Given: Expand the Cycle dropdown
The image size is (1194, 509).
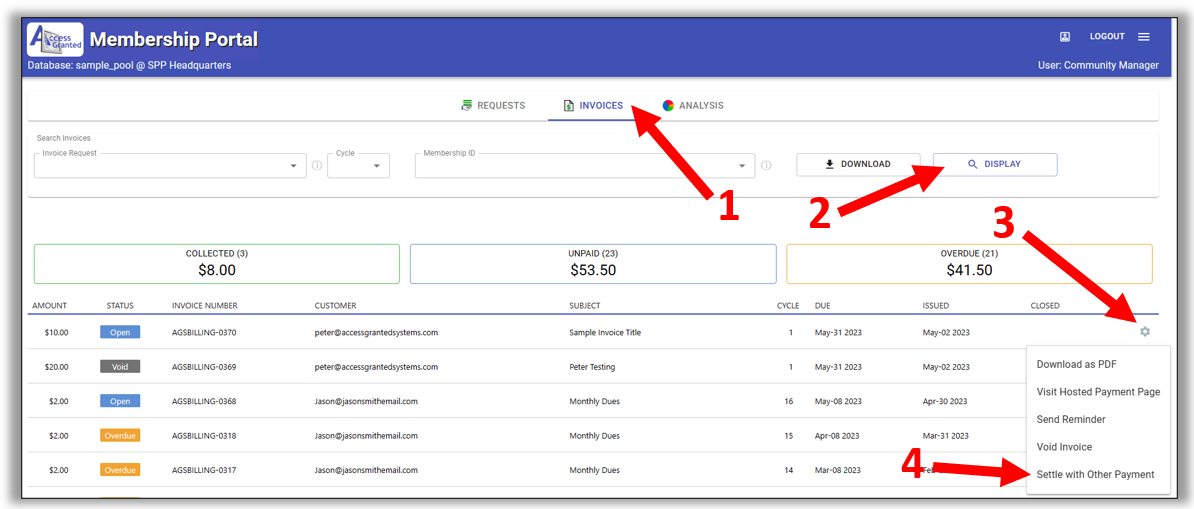Looking at the screenshot, I should pyautogui.click(x=378, y=166).
